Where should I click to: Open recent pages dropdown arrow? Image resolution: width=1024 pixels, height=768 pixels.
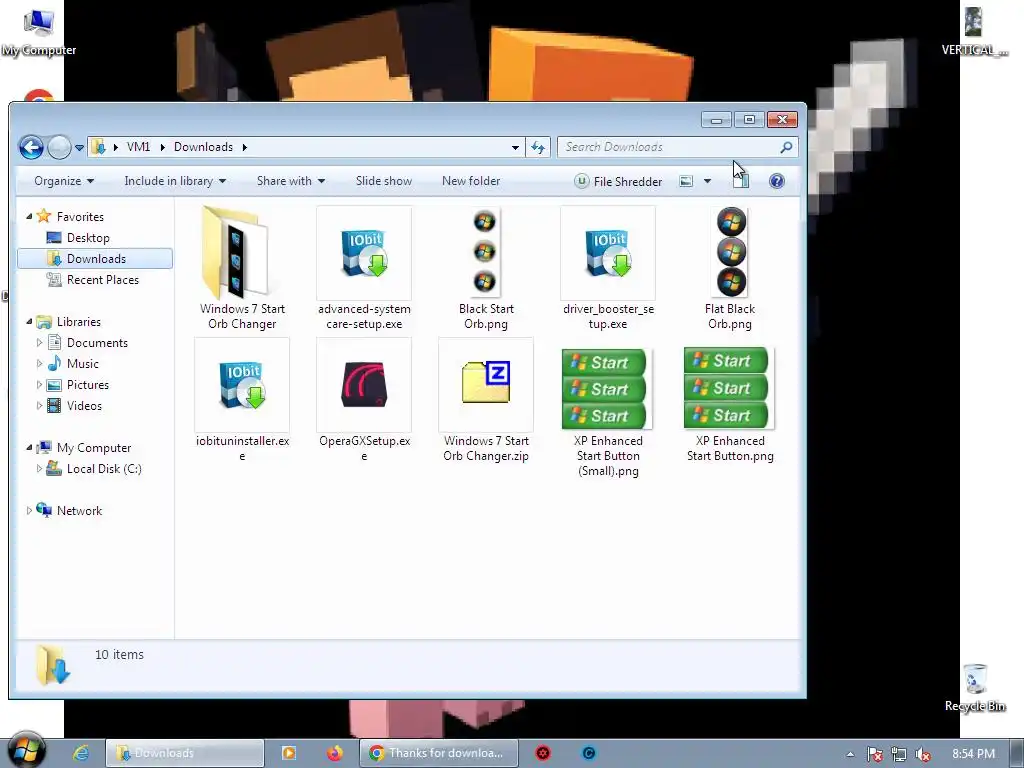pos(79,148)
